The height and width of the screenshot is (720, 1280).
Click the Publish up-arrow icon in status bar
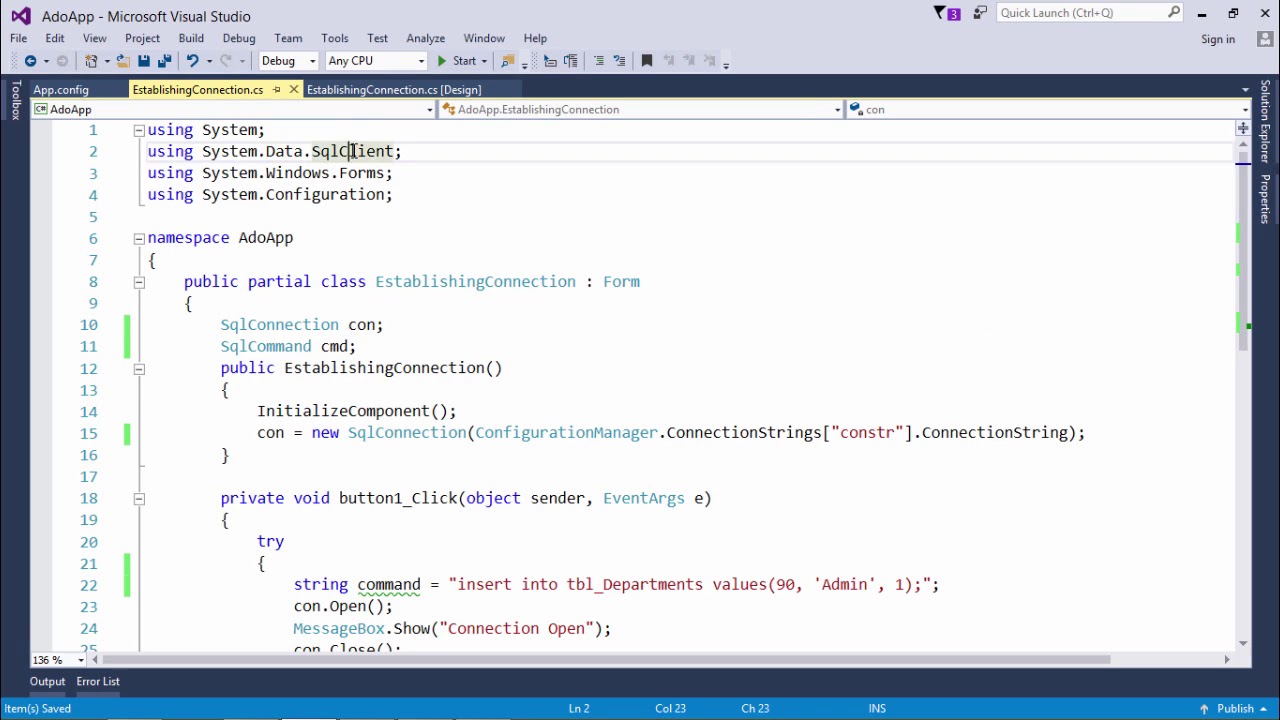coord(1204,709)
